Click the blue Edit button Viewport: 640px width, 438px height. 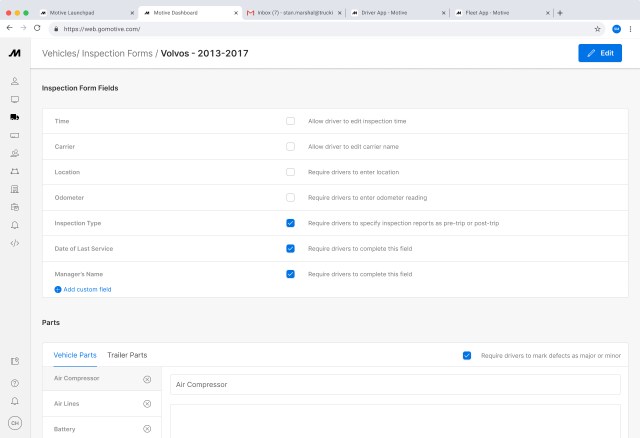coord(599,53)
